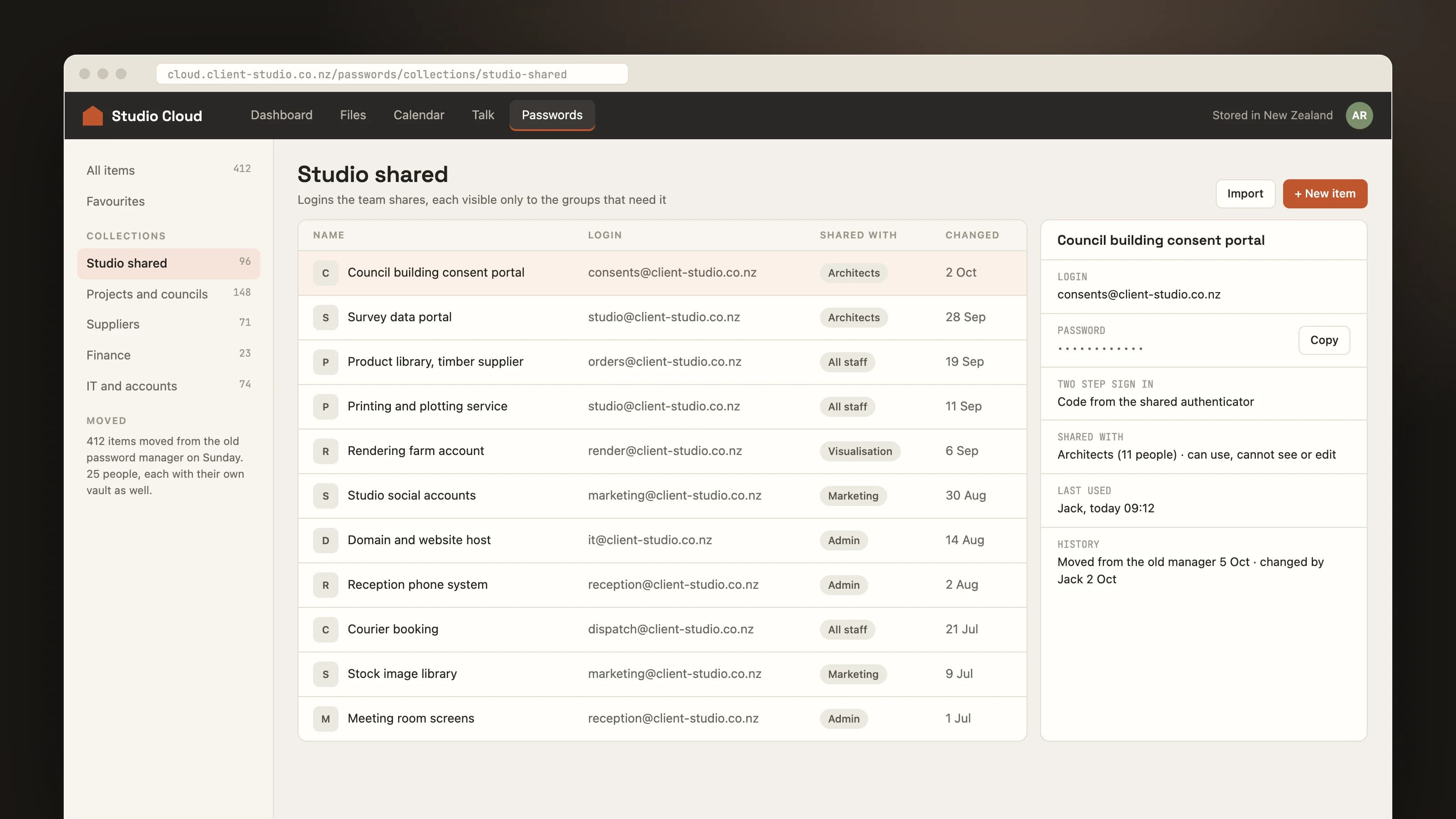
Task: Show All items in the sidebar
Action: (x=168, y=170)
